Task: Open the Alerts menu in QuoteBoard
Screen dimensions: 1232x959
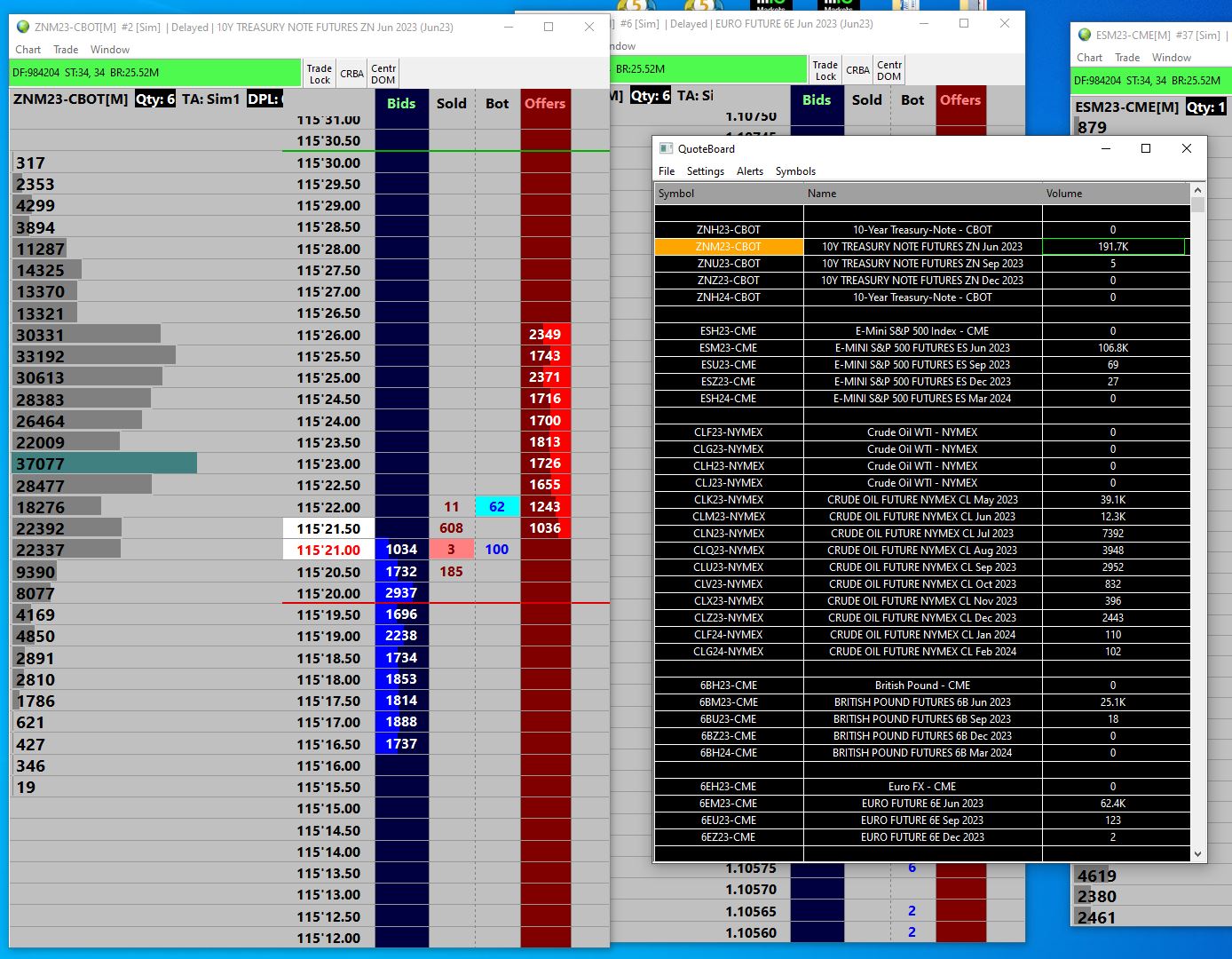Action: (750, 171)
